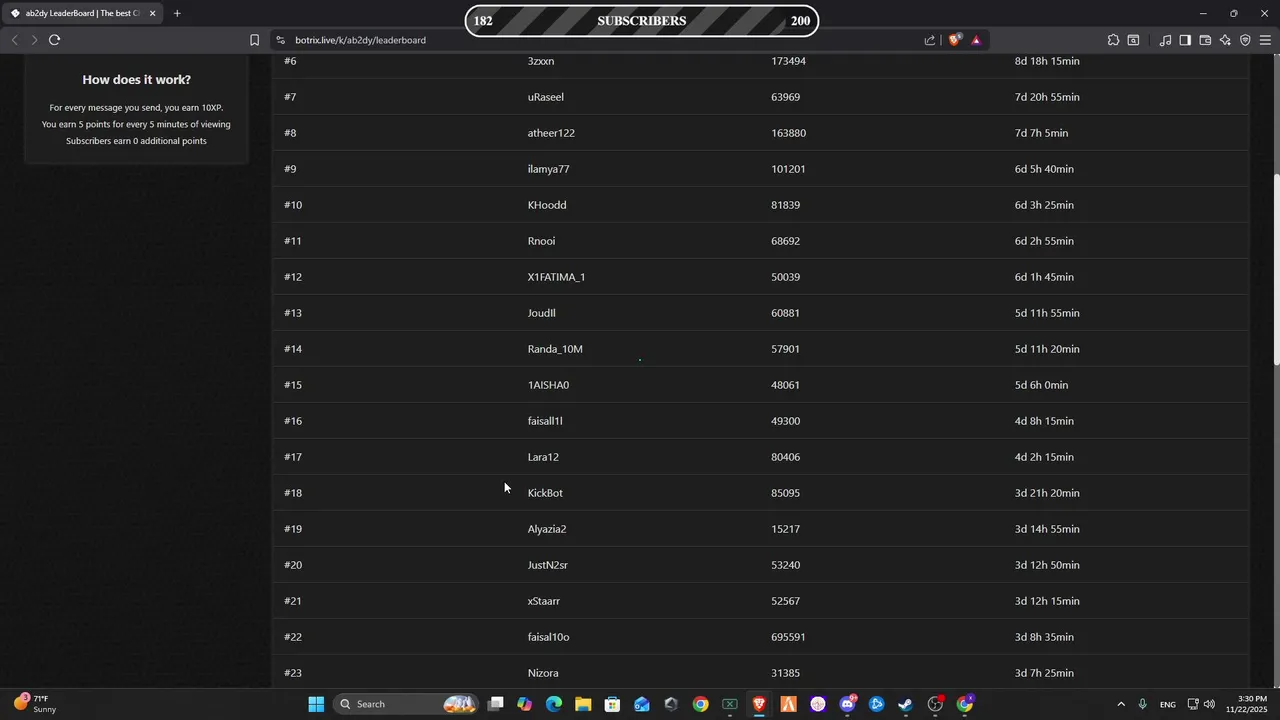Share this page via address bar icon
The height and width of the screenshot is (720, 1280).
pos(930,40)
